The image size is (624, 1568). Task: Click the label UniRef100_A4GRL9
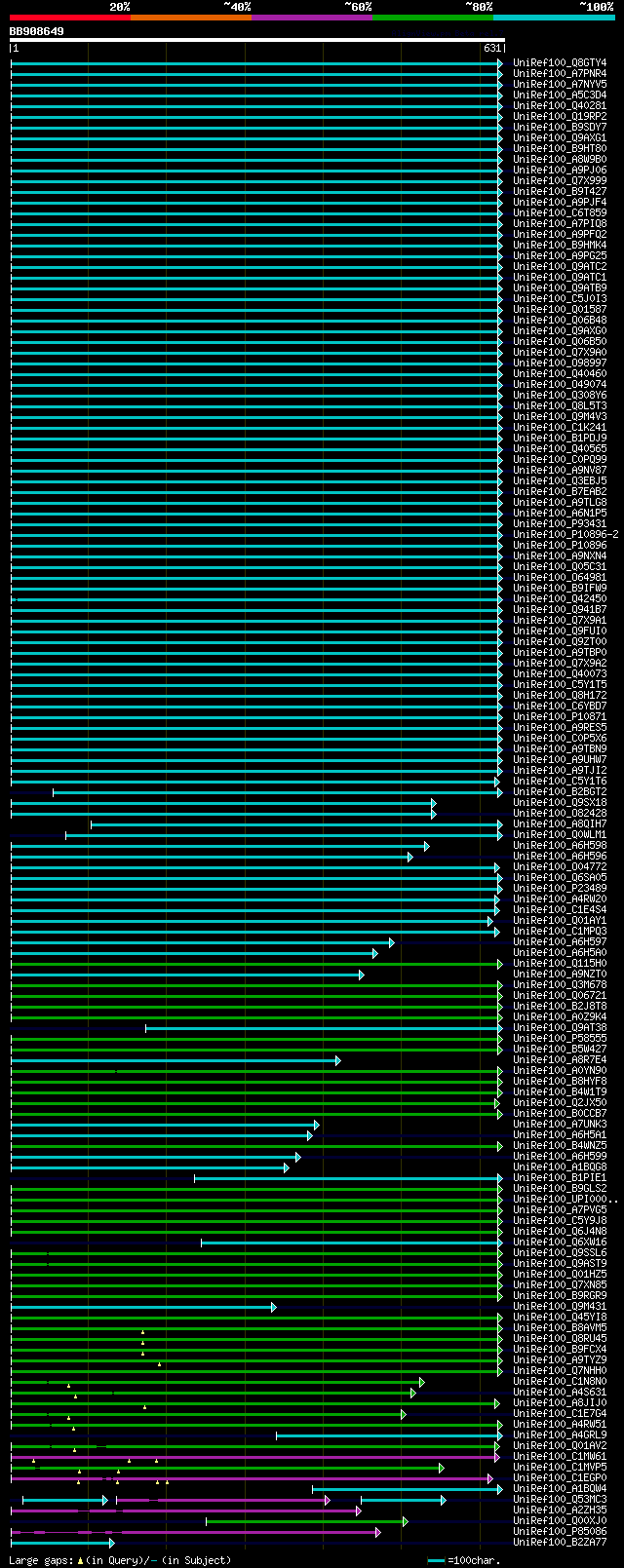[560, 1435]
